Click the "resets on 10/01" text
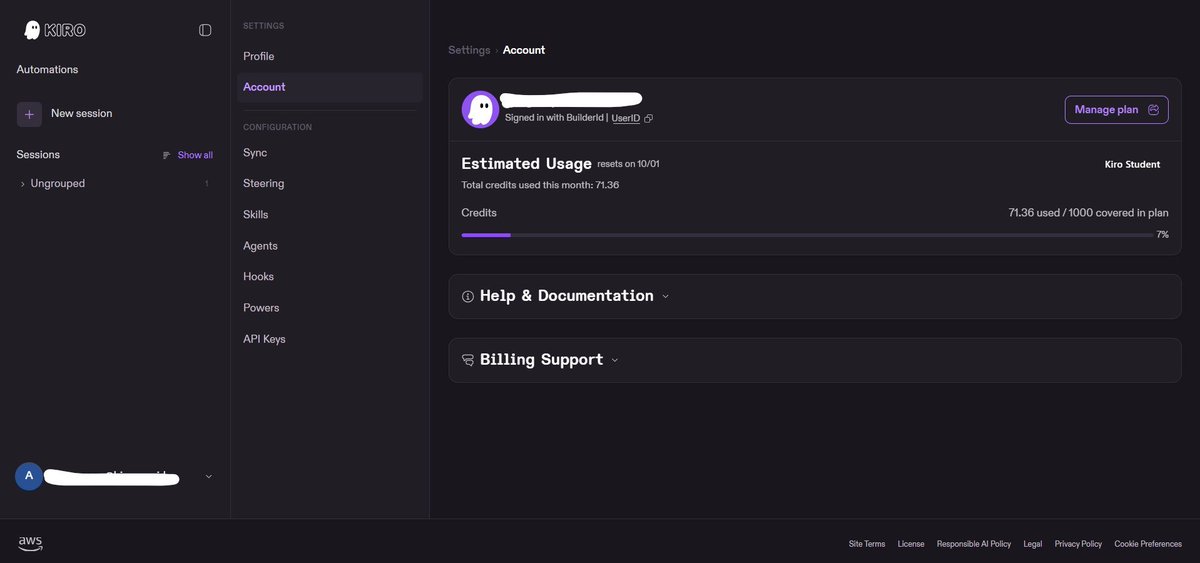Screen dimensions: 1200x563 click(630, 164)
